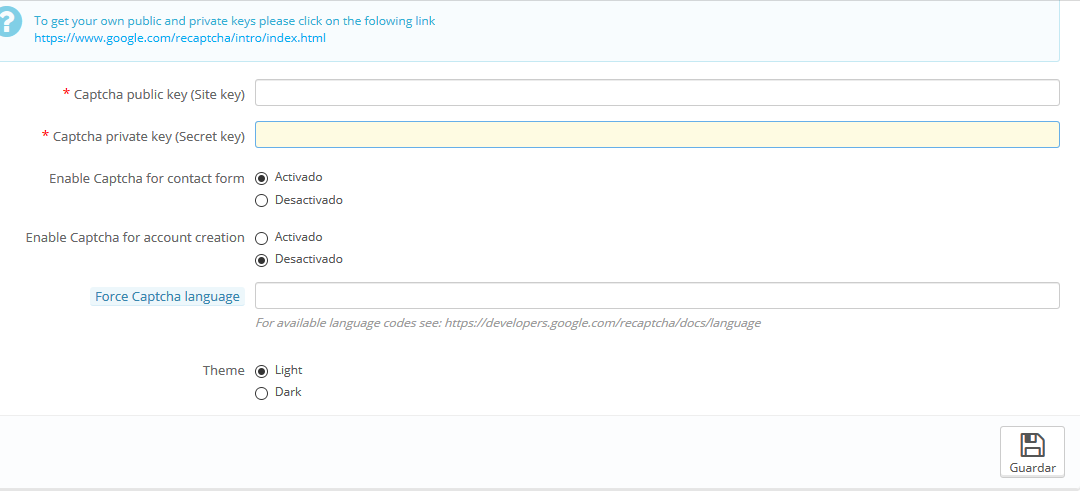Viewport: 1080px width, 499px height.
Task: Open the Google reCAPTCHA intro link
Action: [x=180, y=38]
